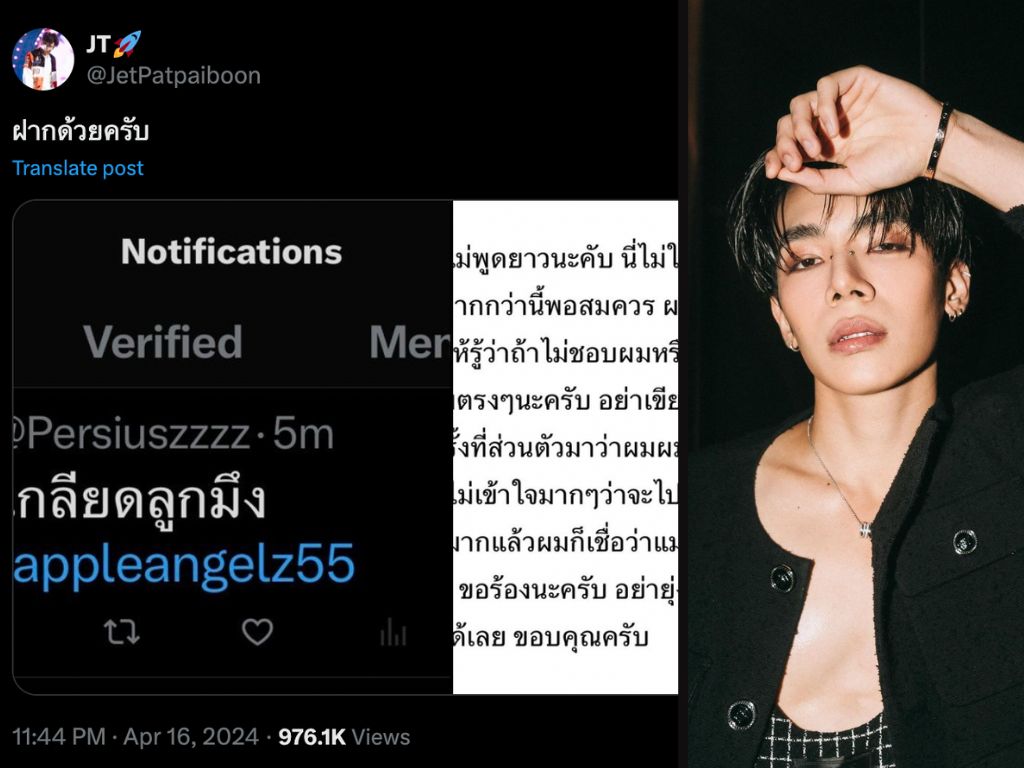Click the rocket emoji beside JT
Viewport: 1024px width, 768px height.
coord(127,44)
